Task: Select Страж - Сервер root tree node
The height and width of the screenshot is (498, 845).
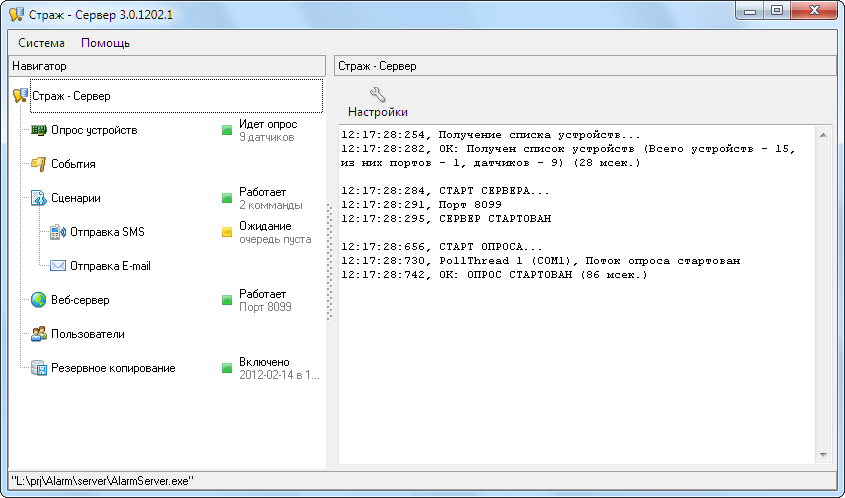Action: tap(71, 96)
